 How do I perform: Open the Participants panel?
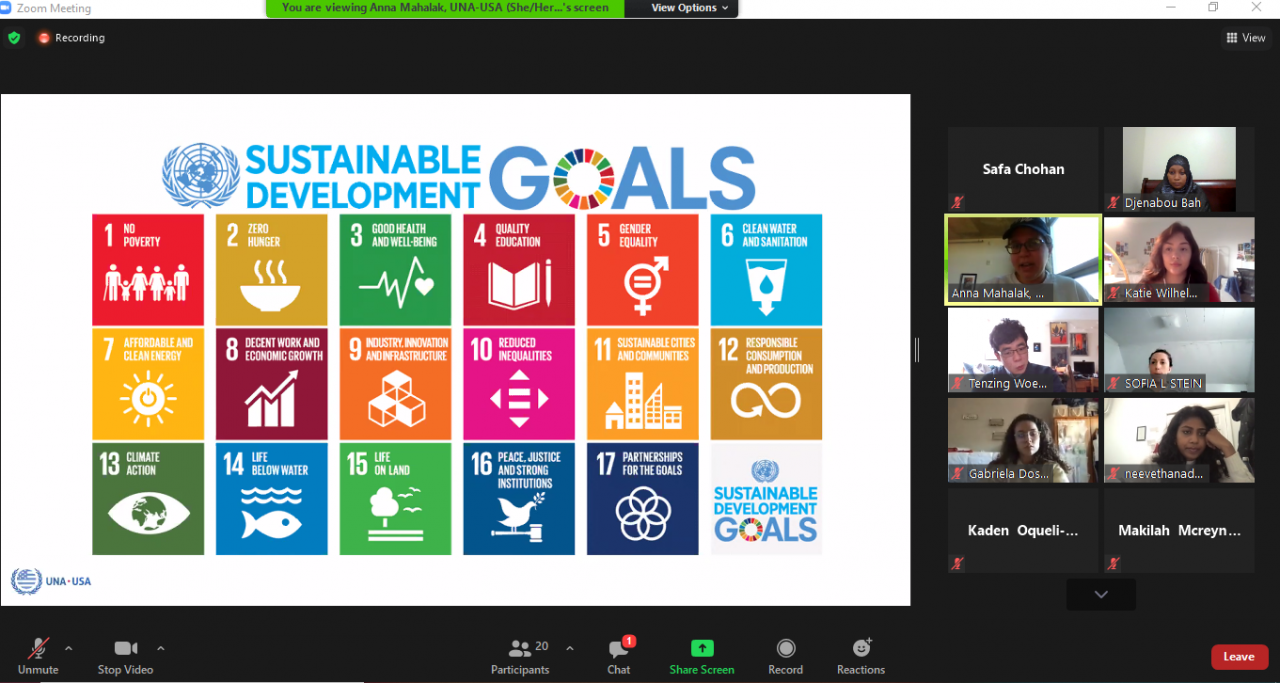(520, 656)
